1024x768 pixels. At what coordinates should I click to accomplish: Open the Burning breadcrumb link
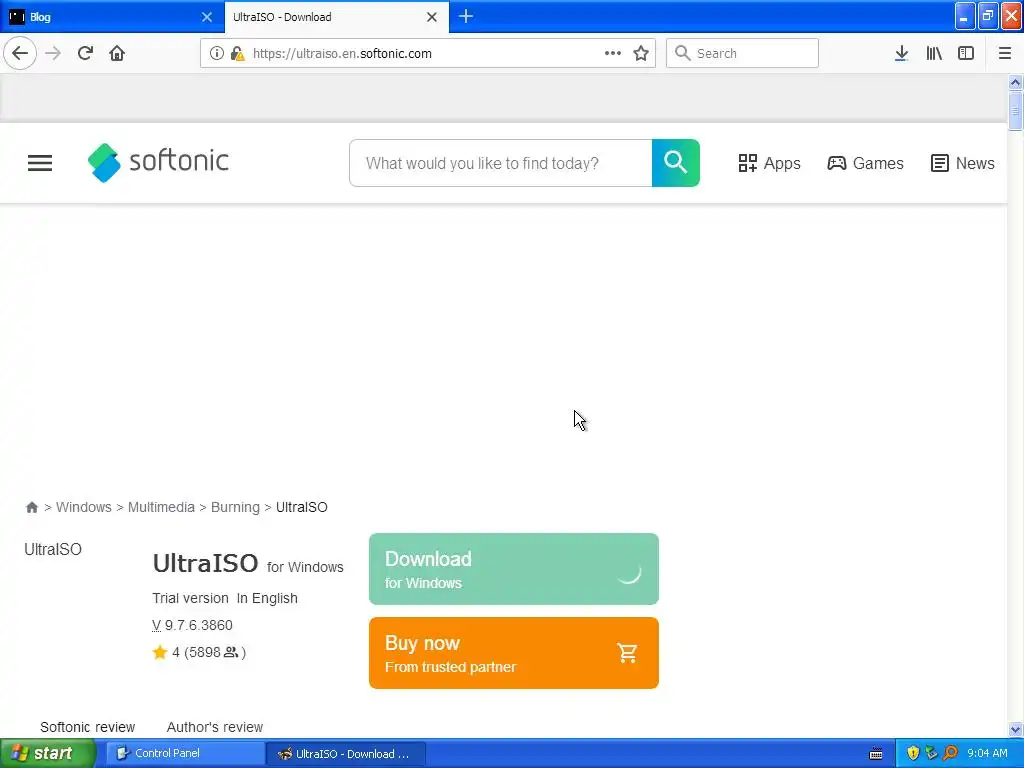point(235,507)
